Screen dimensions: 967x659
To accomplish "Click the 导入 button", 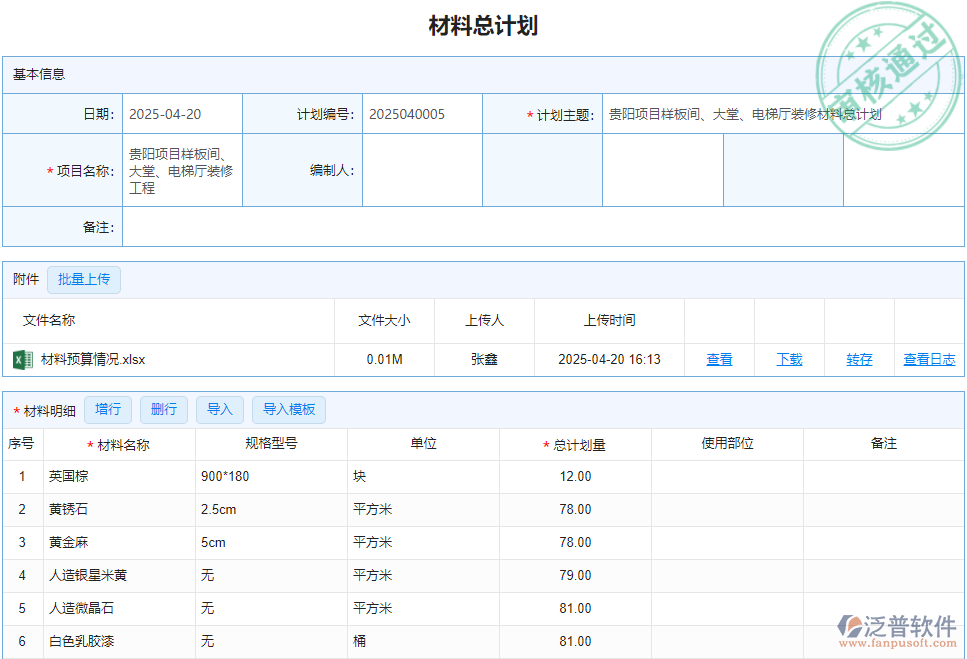I will coord(219,410).
